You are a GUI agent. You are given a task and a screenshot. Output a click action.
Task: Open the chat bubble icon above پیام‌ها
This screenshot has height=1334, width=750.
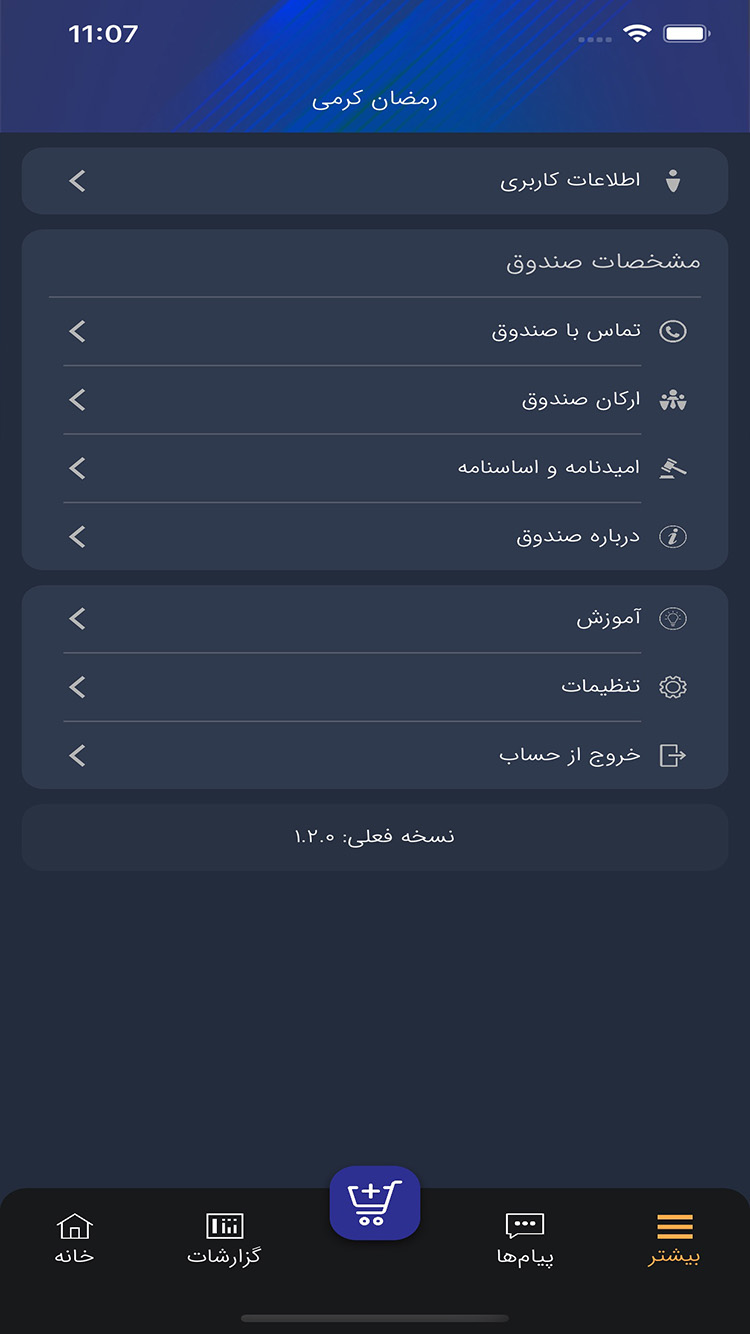tap(524, 1225)
